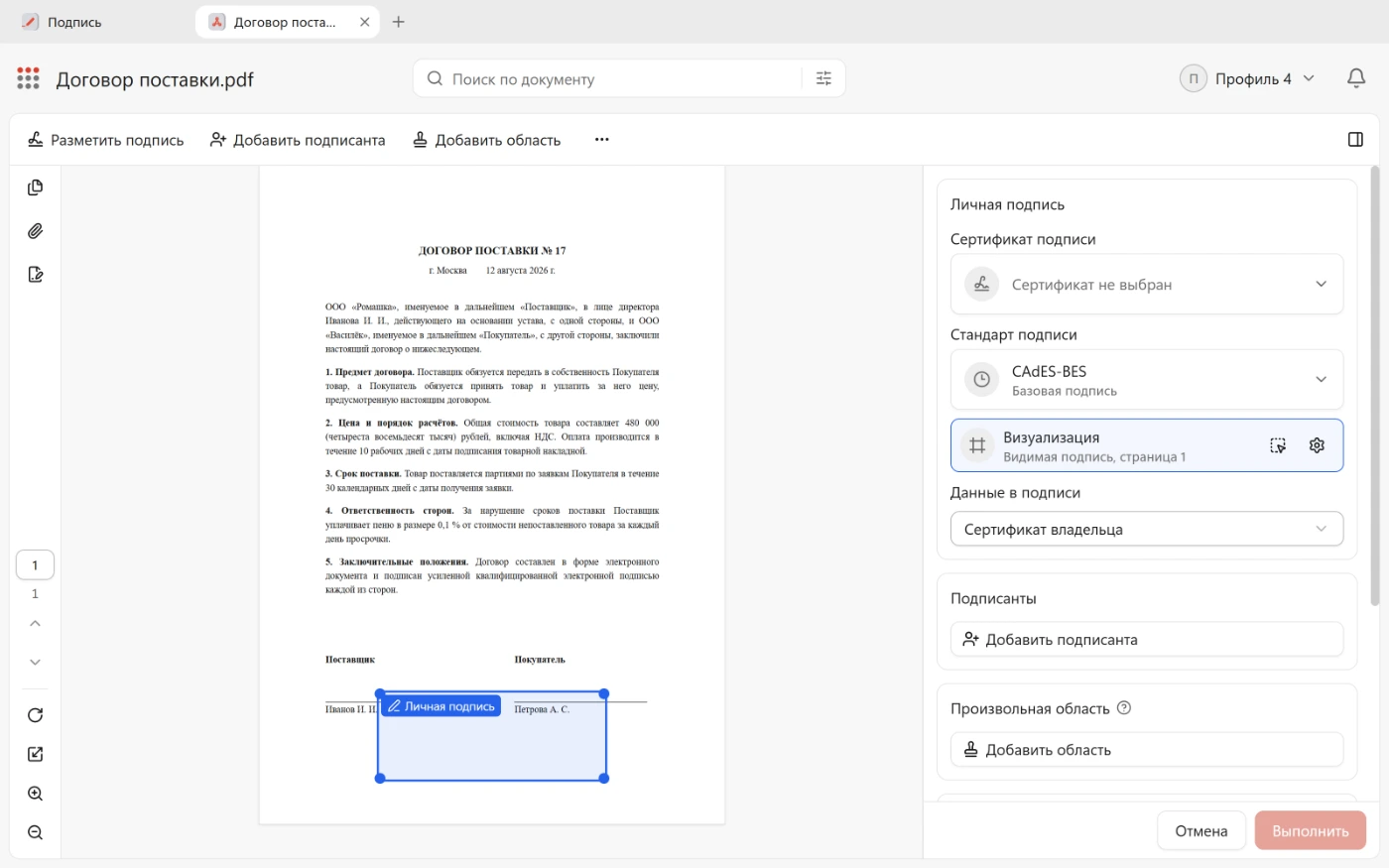Open attachments paperclip in sidebar

35,231
